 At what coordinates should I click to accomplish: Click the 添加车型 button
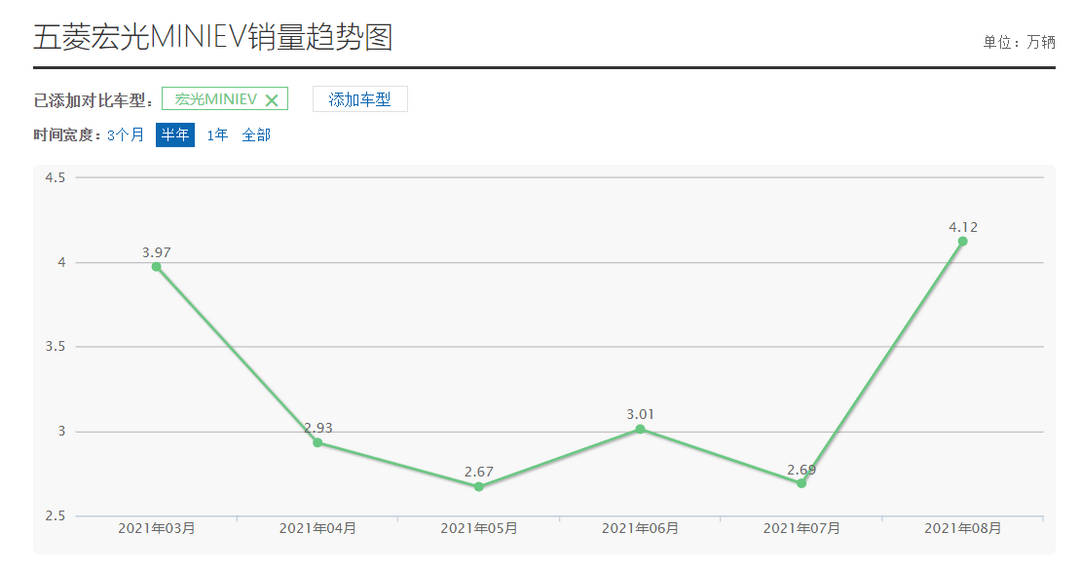tap(360, 99)
